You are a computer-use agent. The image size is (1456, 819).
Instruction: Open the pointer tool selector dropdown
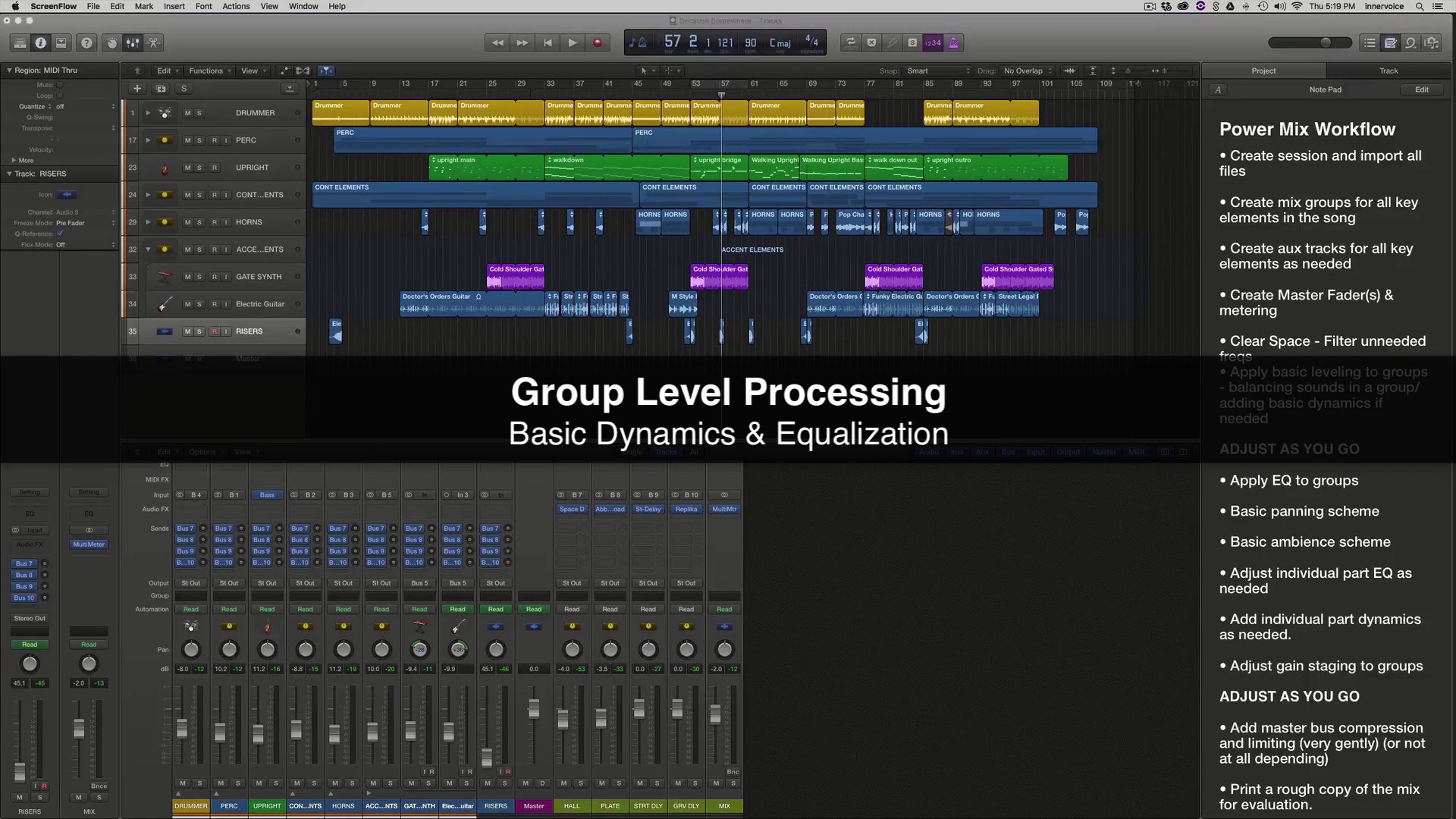(647, 71)
